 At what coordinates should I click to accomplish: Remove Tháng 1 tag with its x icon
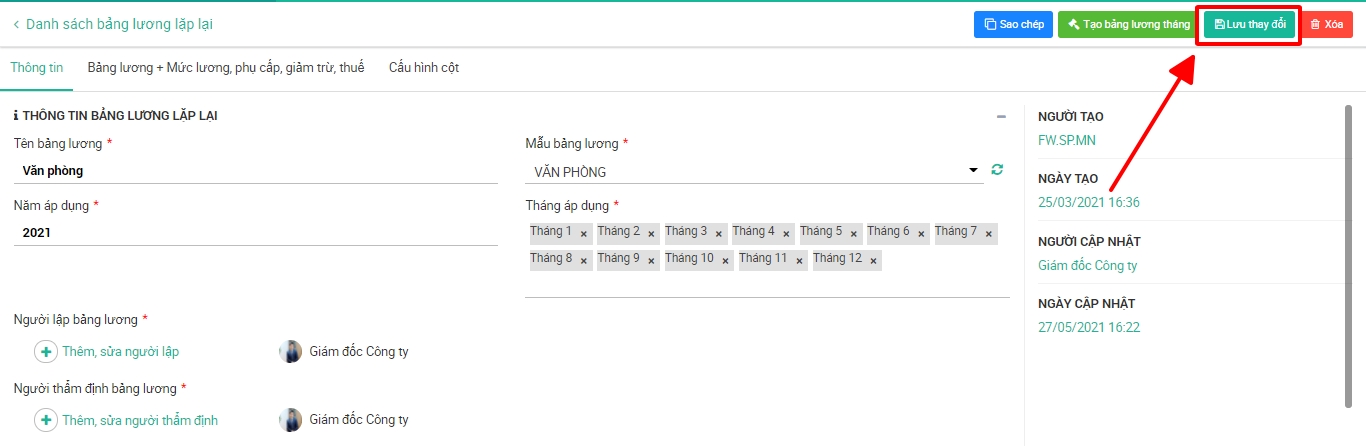584,234
